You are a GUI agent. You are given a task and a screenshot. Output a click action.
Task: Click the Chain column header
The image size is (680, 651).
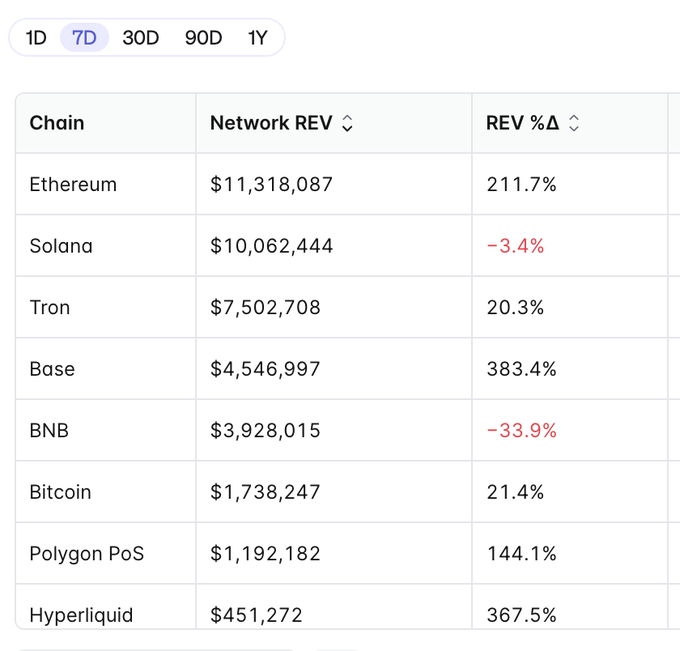pos(57,123)
